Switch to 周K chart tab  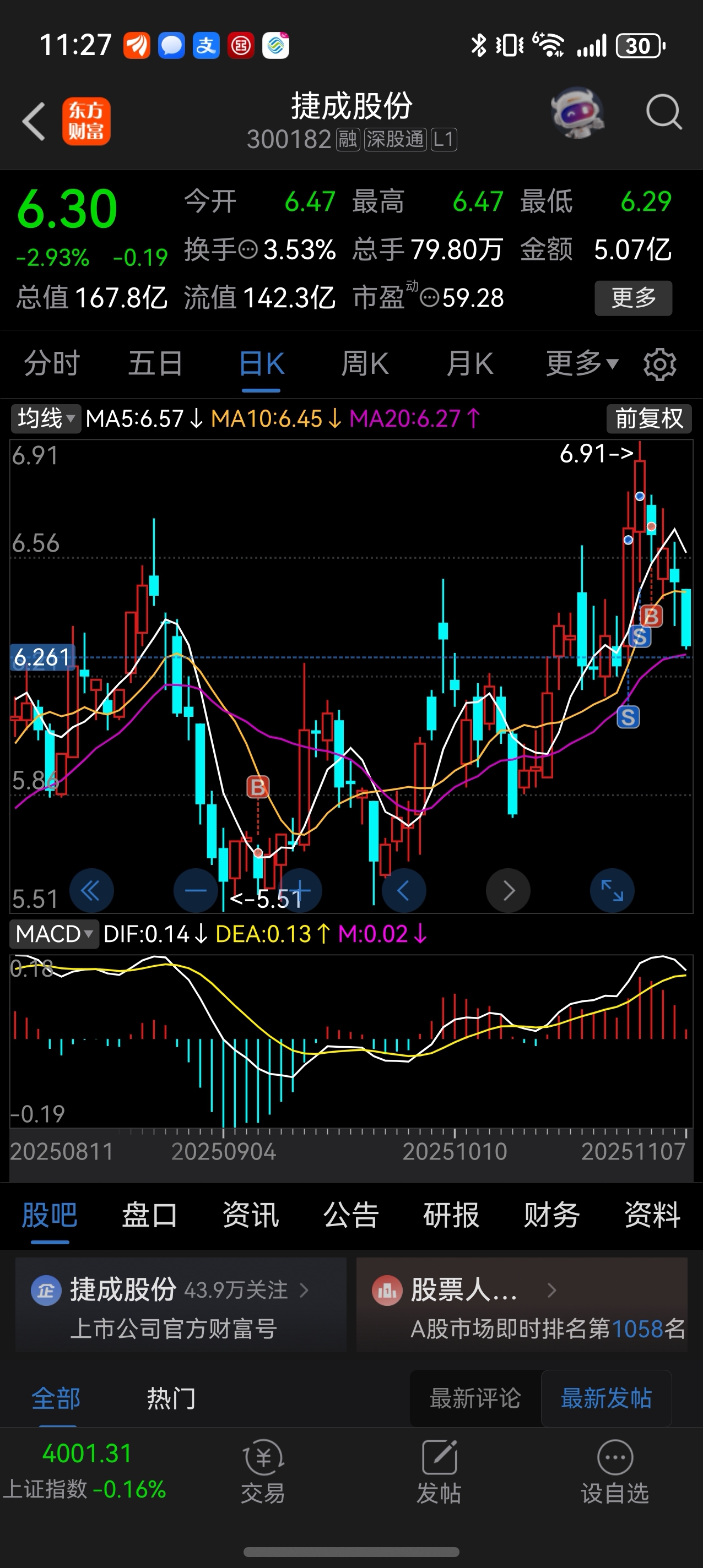point(365,364)
